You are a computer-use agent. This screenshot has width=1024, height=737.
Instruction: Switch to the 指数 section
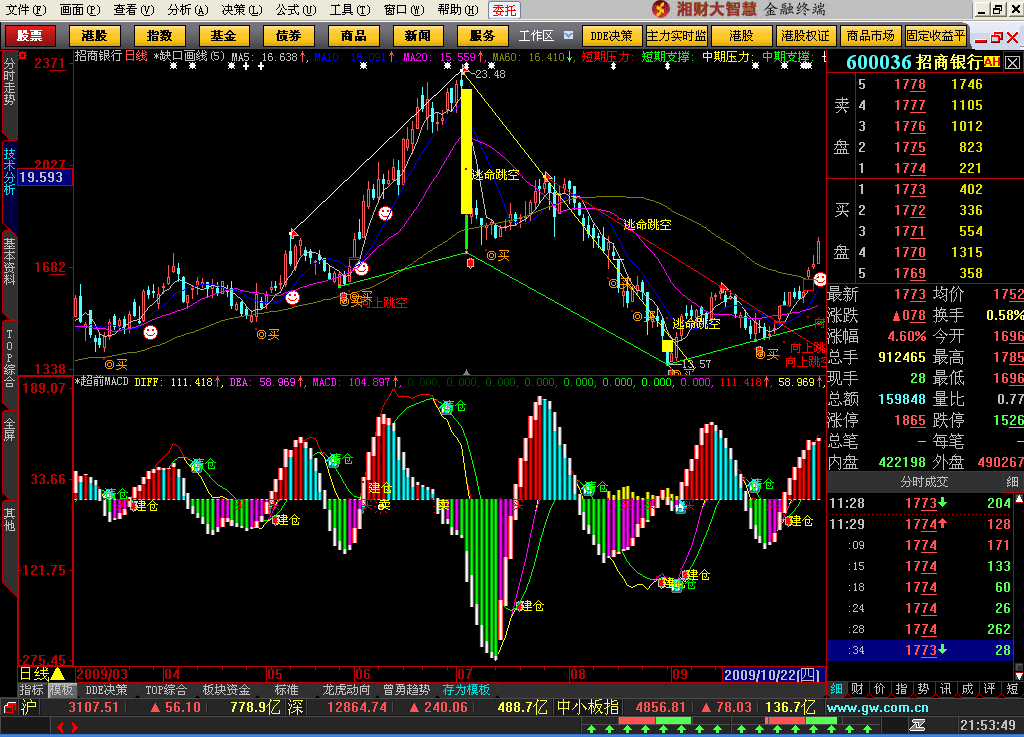159,35
